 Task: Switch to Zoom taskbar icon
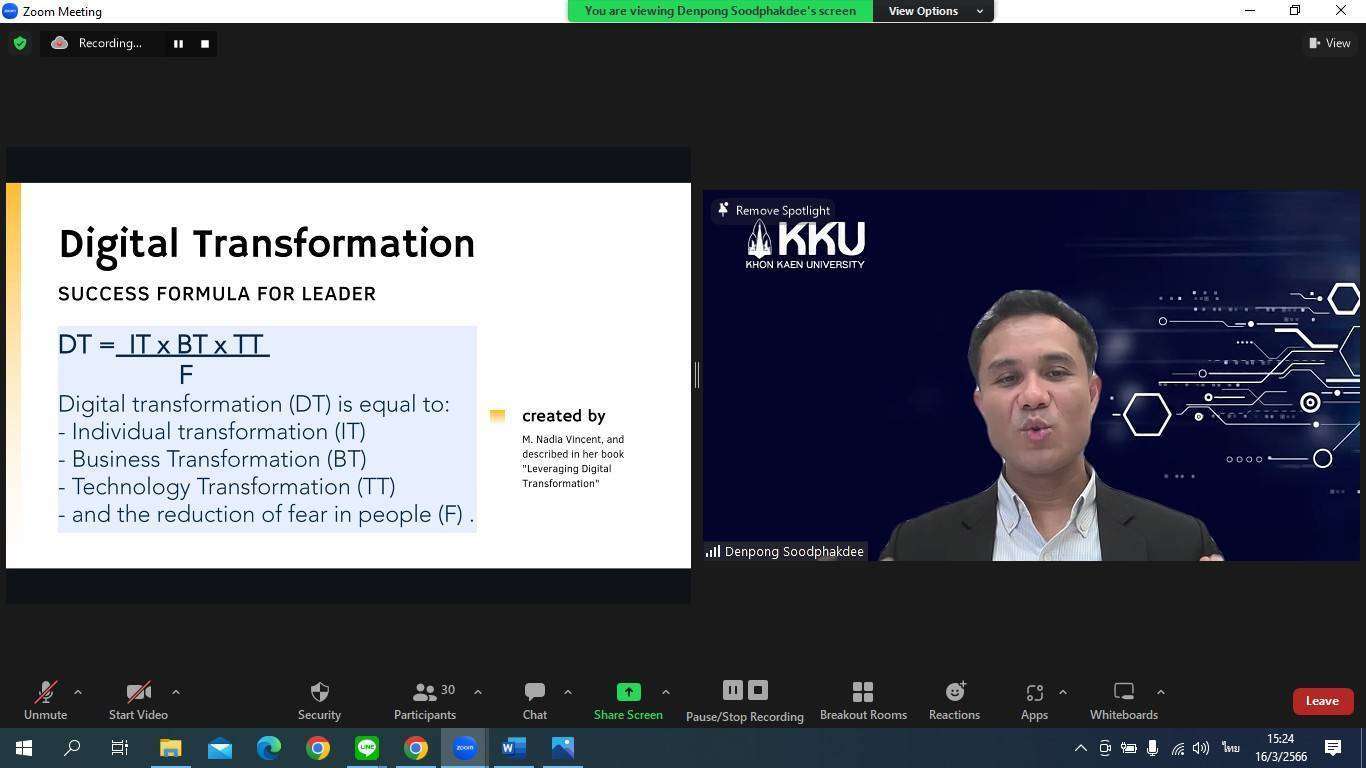click(x=465, y=748)
